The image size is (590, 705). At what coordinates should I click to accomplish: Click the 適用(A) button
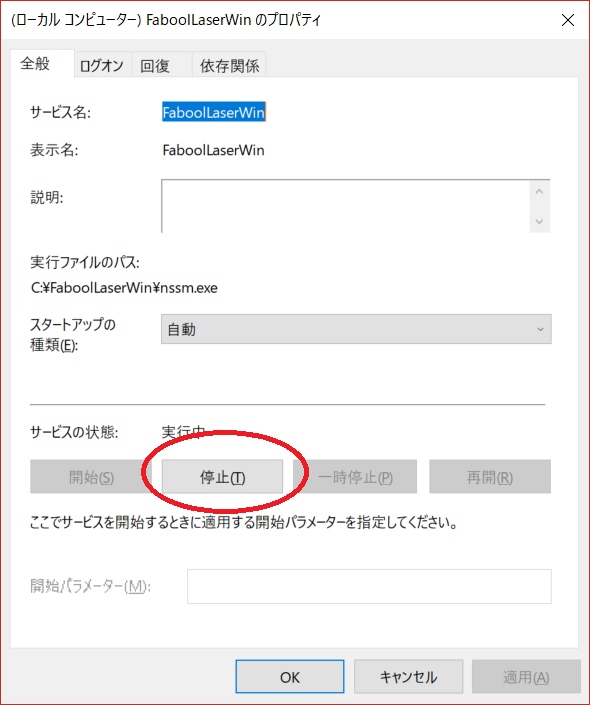coord(526,677)
